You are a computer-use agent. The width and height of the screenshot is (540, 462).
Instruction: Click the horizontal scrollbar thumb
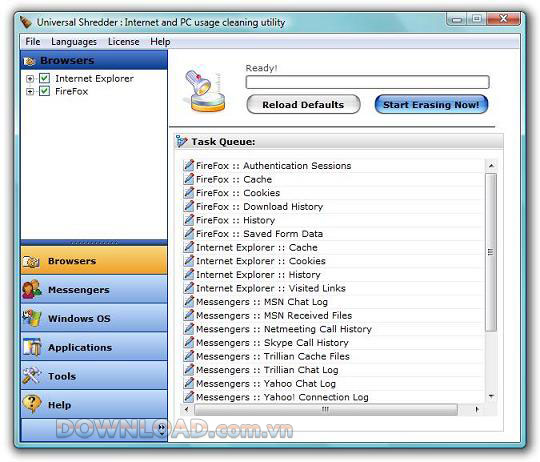pos(326,409)
